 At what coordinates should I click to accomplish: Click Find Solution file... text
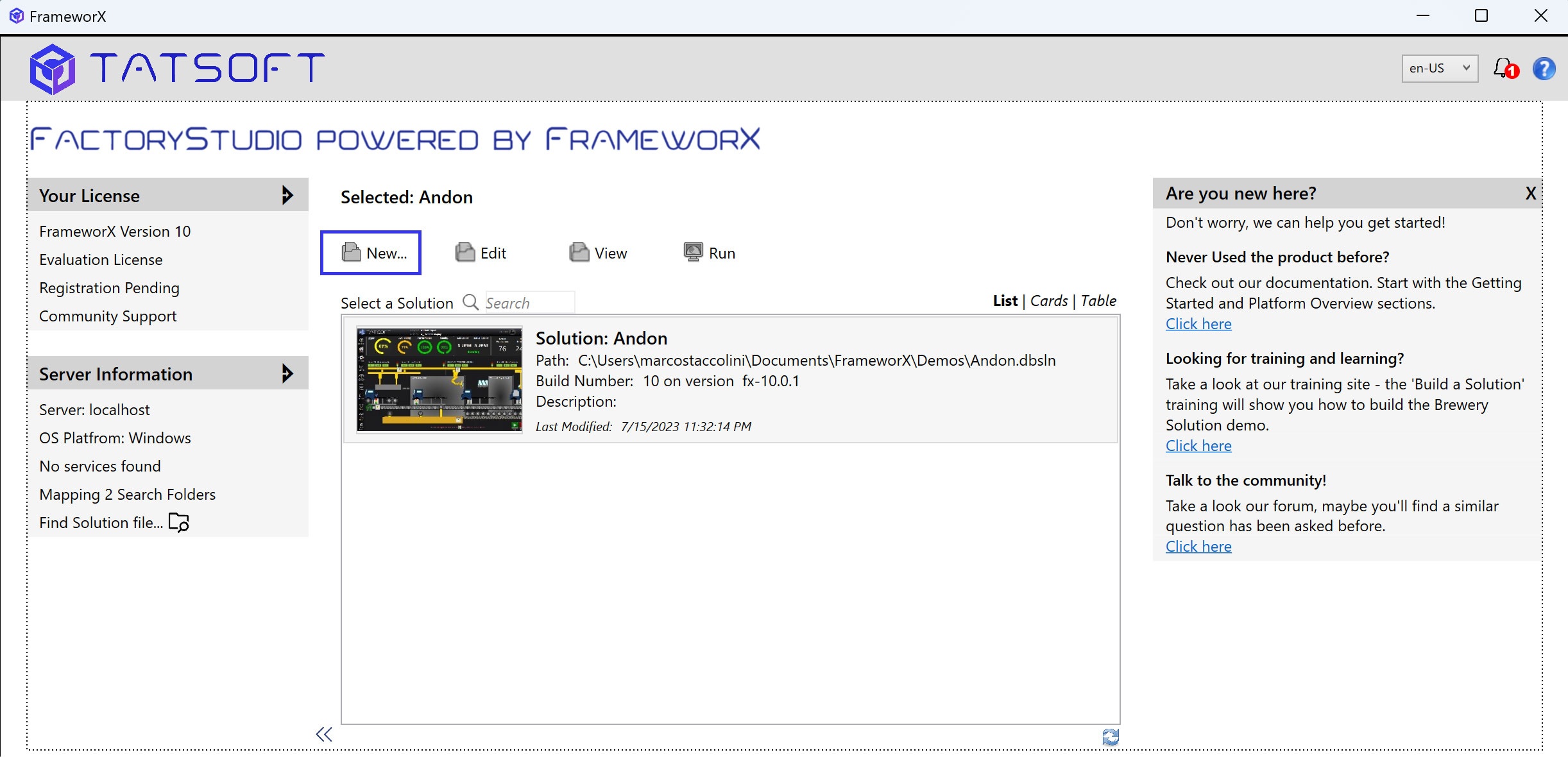[x=101, y=523]
